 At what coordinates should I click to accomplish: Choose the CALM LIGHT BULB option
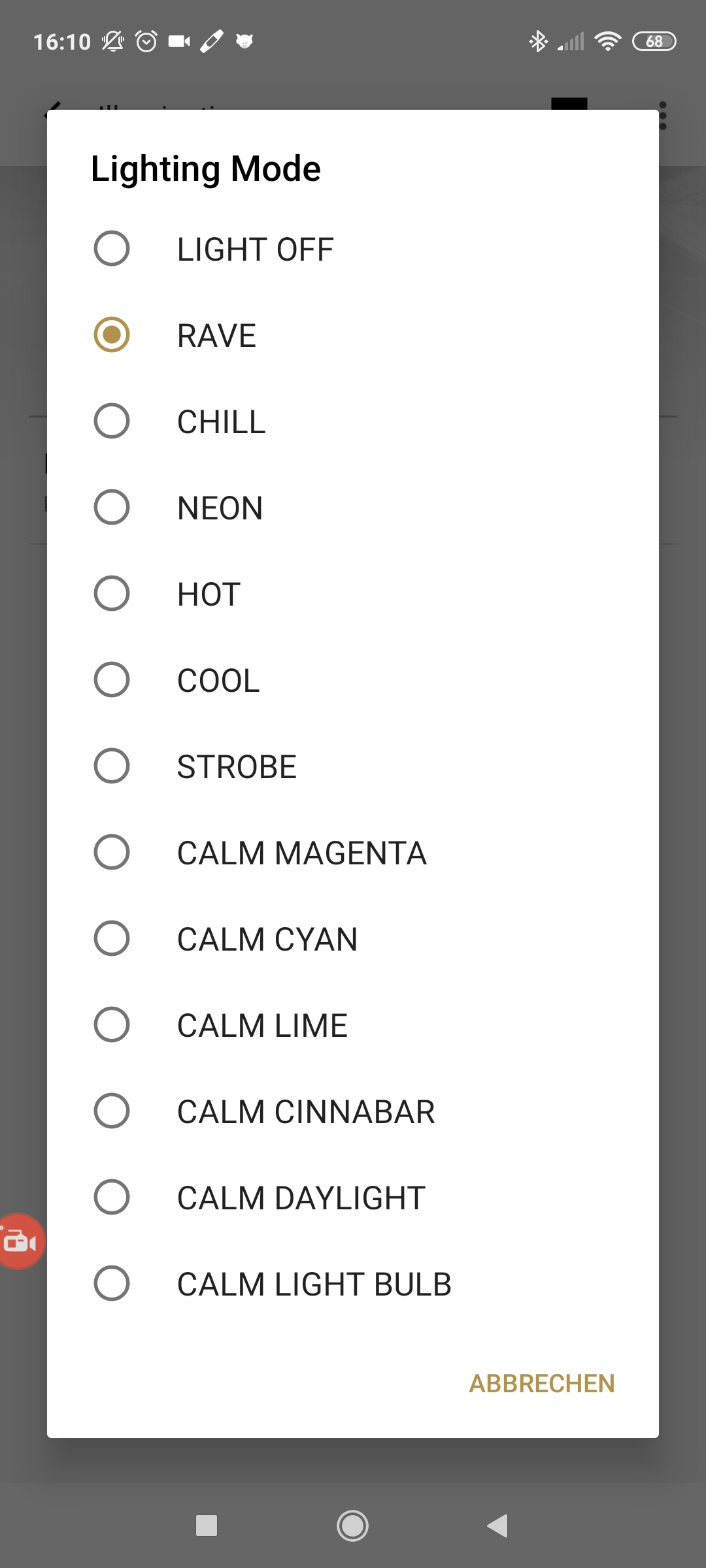click(353, 1284)
